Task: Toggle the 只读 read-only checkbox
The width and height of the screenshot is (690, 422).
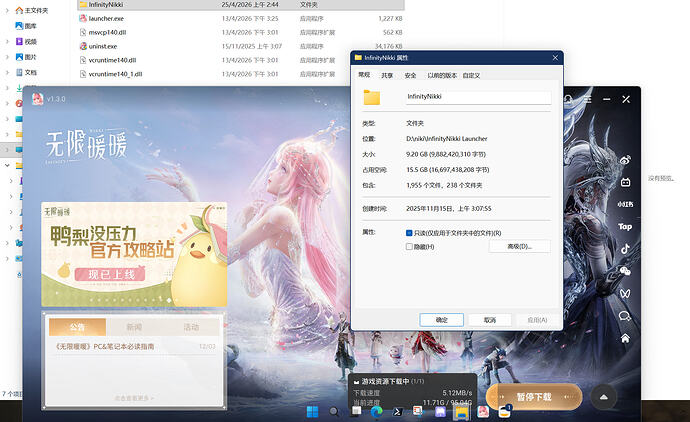Action: pyautogui.click(x=409, y=233)
